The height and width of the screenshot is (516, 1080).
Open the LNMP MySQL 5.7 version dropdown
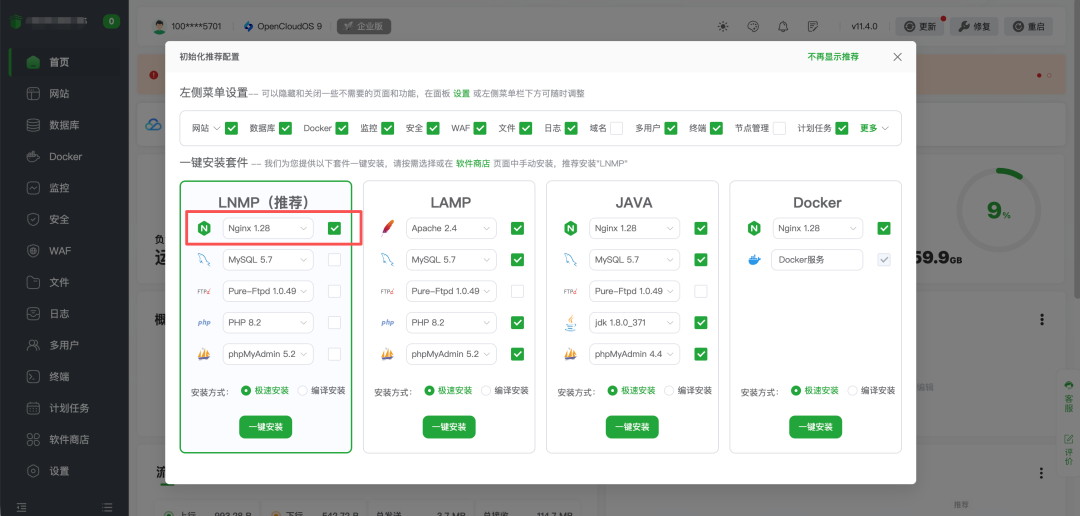pos(268,260)
